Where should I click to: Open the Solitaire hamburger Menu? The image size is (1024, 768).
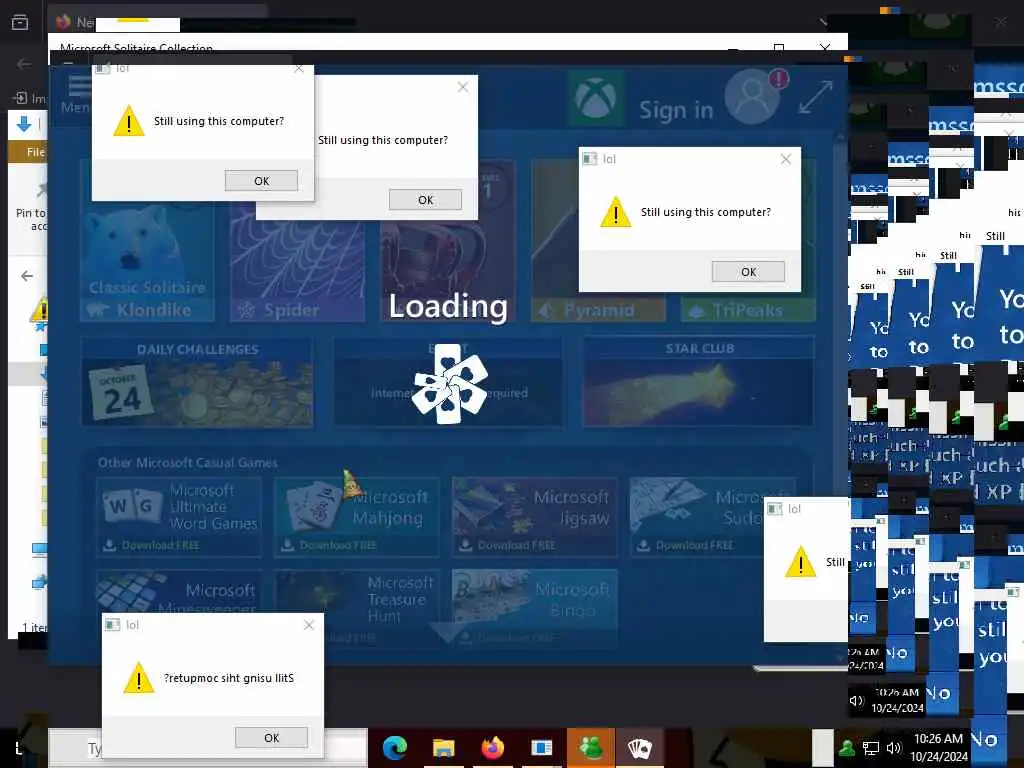click(x=76, y=93)
